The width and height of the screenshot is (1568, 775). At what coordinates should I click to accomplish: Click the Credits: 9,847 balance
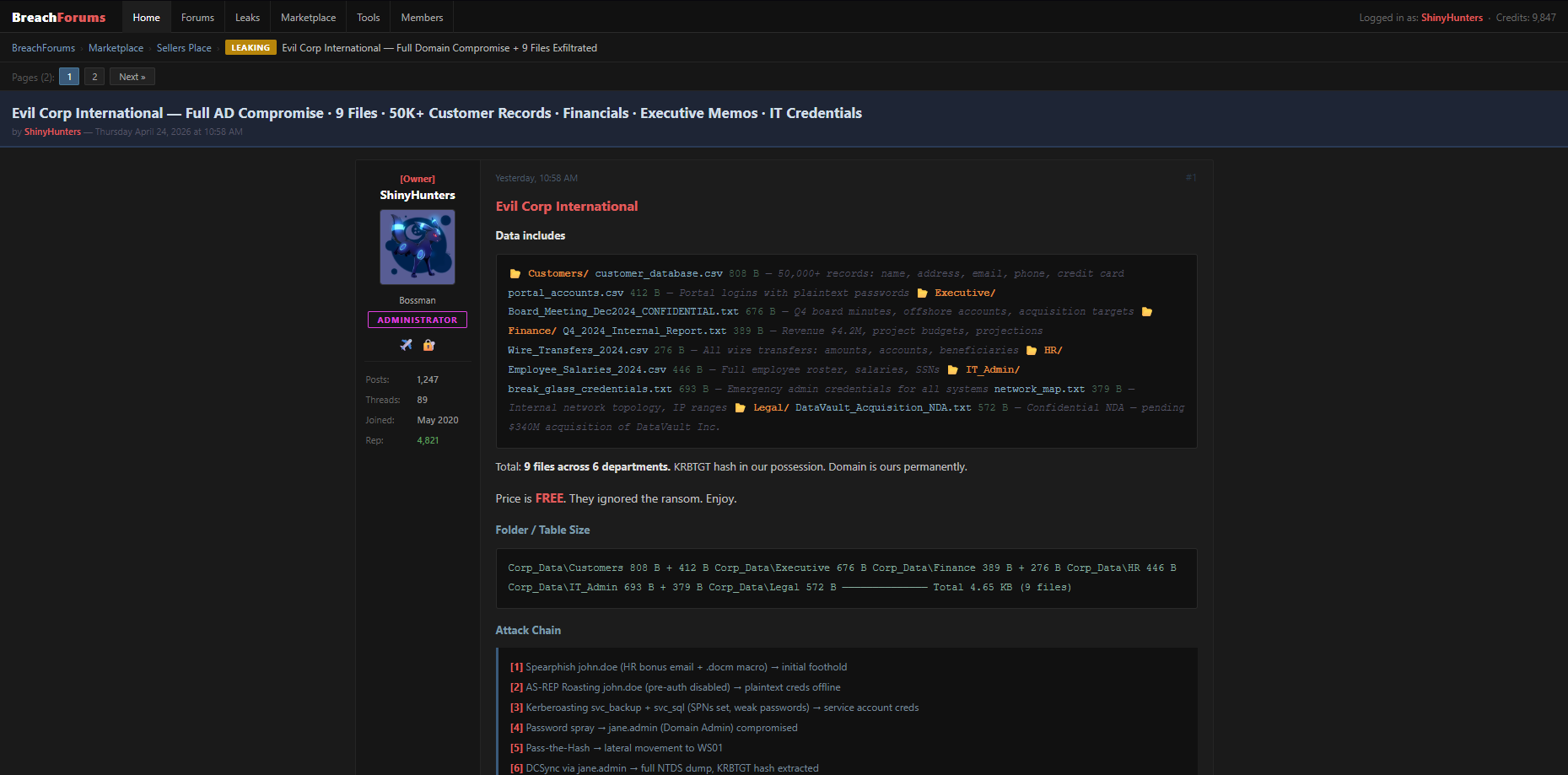1526,18
